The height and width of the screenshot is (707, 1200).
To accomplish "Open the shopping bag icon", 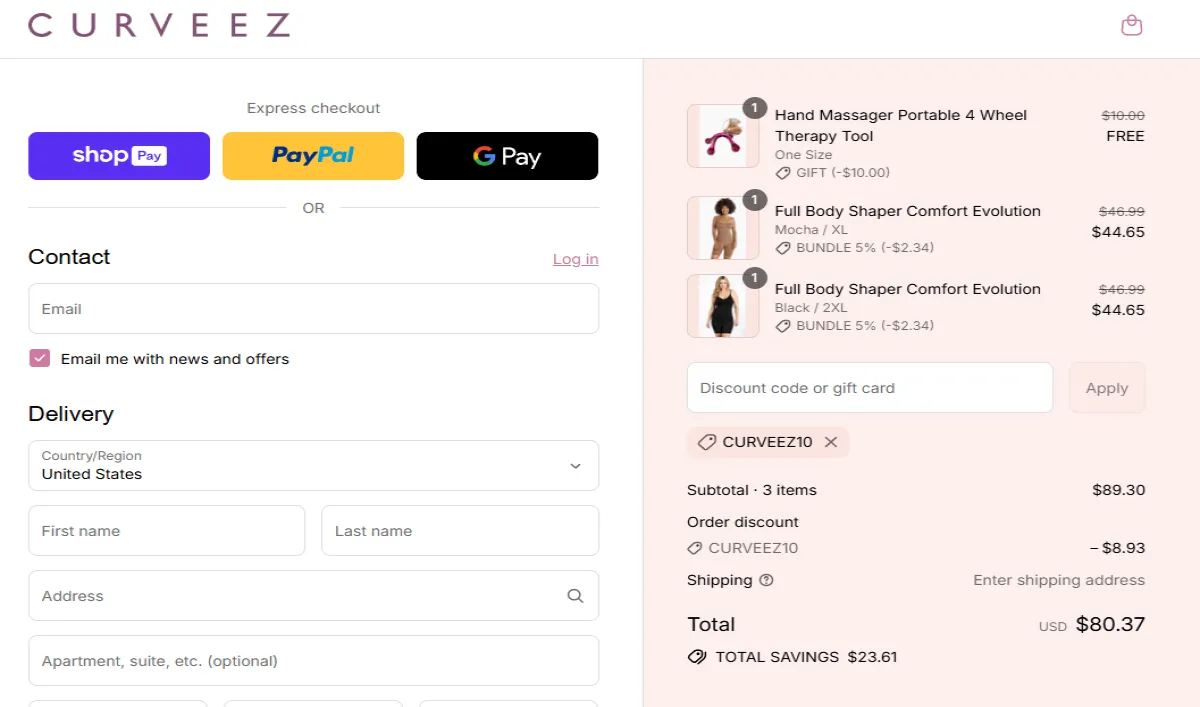I will (x=1131, y=24).
